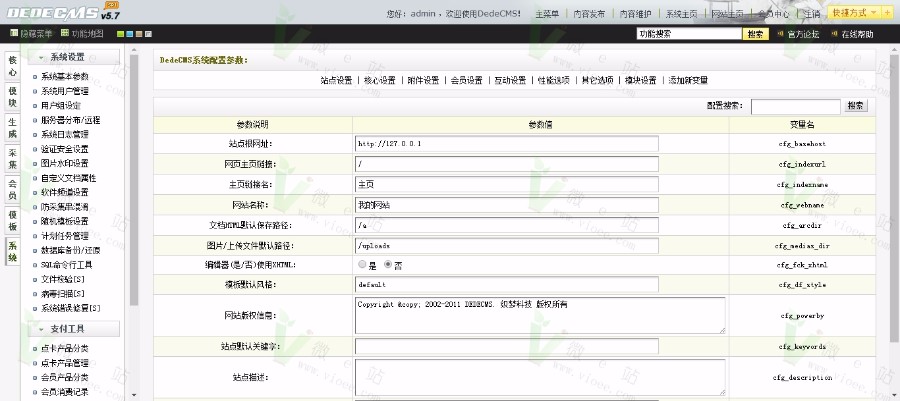This screenshot has width=900, height=401.
Task: Select 是 radio for XHTML editor
Action: [x=362, y=264]
